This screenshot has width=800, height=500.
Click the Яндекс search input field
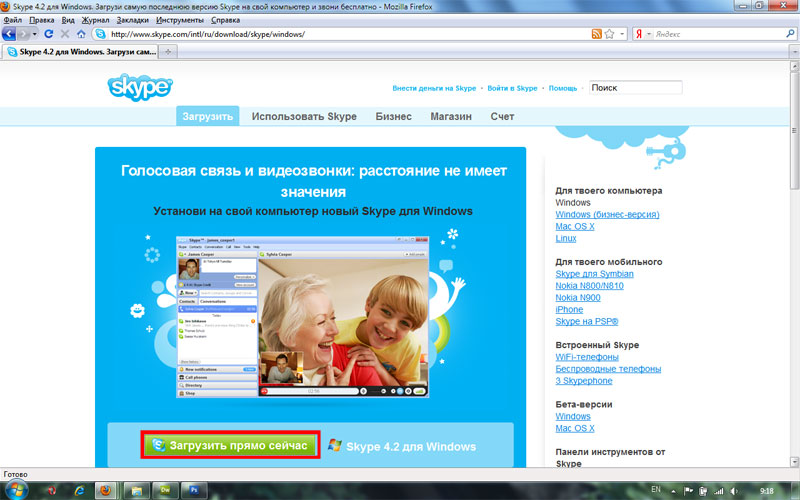[x=719, y=34]
